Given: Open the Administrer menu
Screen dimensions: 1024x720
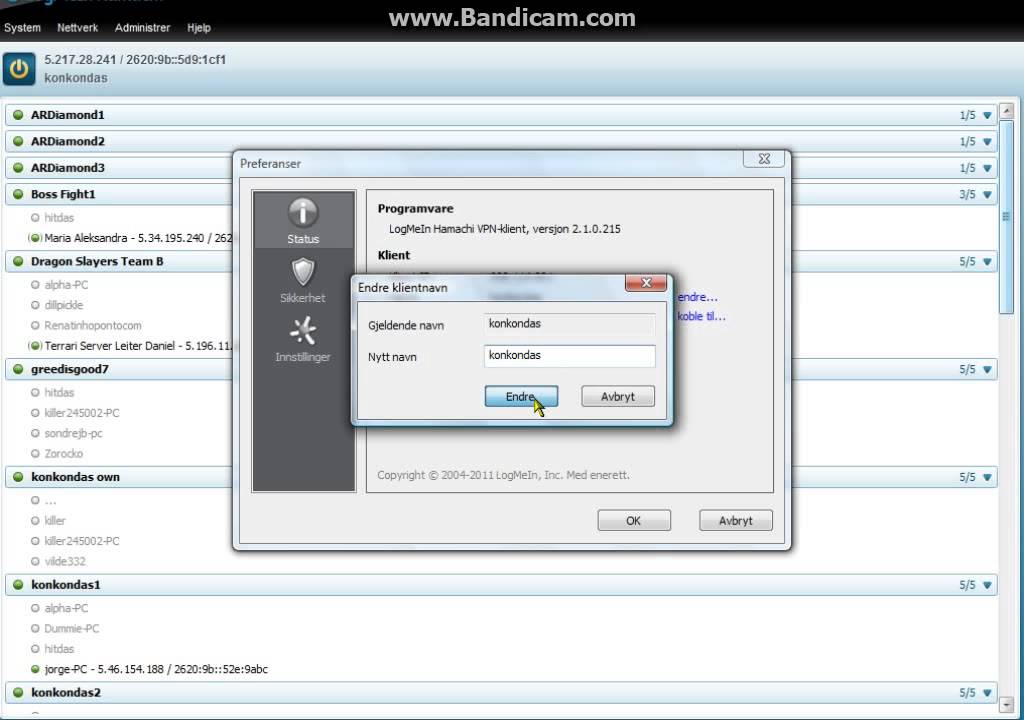Looking at the screenshot, I should pos(142,27).
